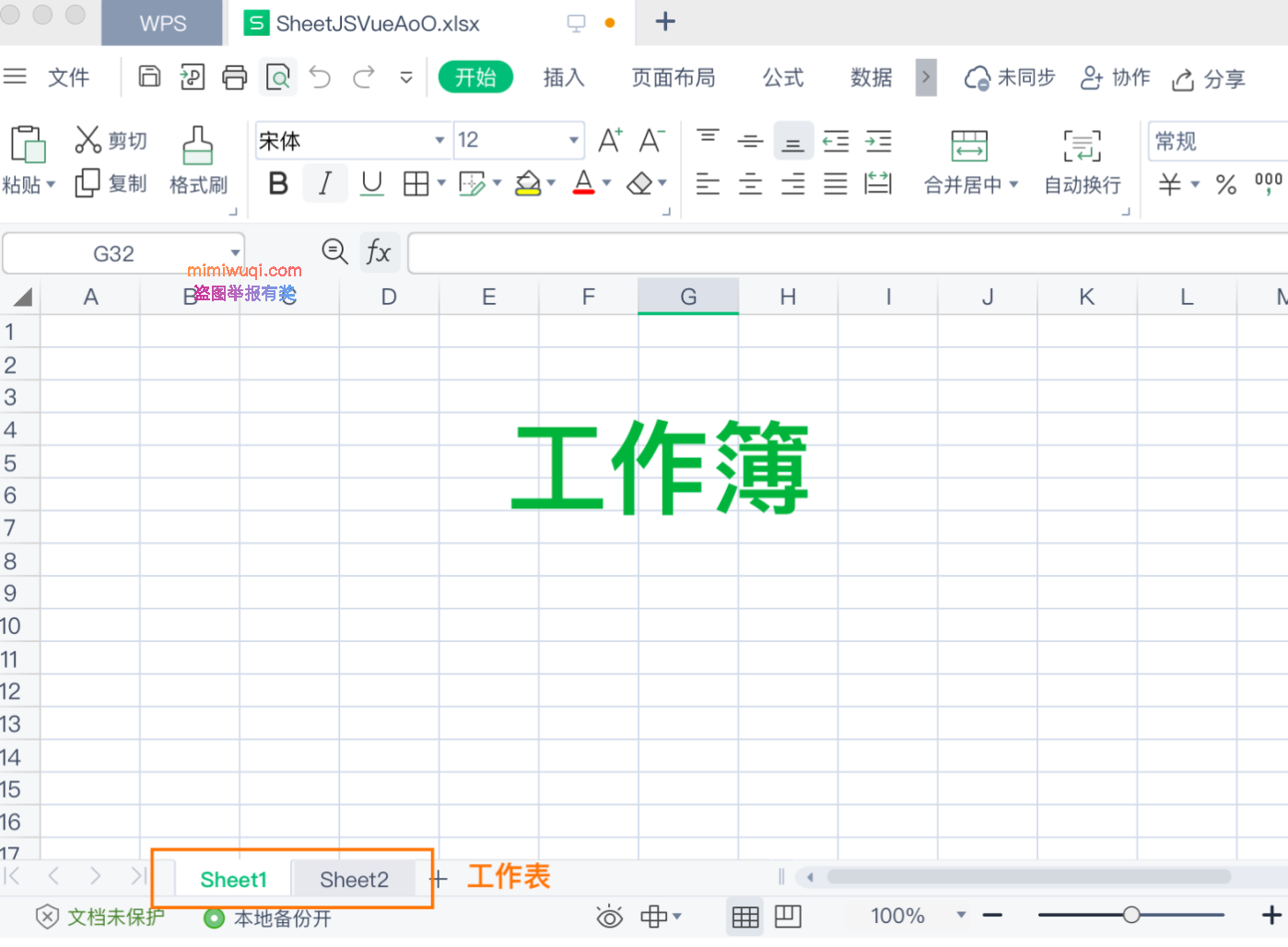Expand quick access toolbar customize arrow
This screenshot has width=1288, height=947.
pos(405,77)
